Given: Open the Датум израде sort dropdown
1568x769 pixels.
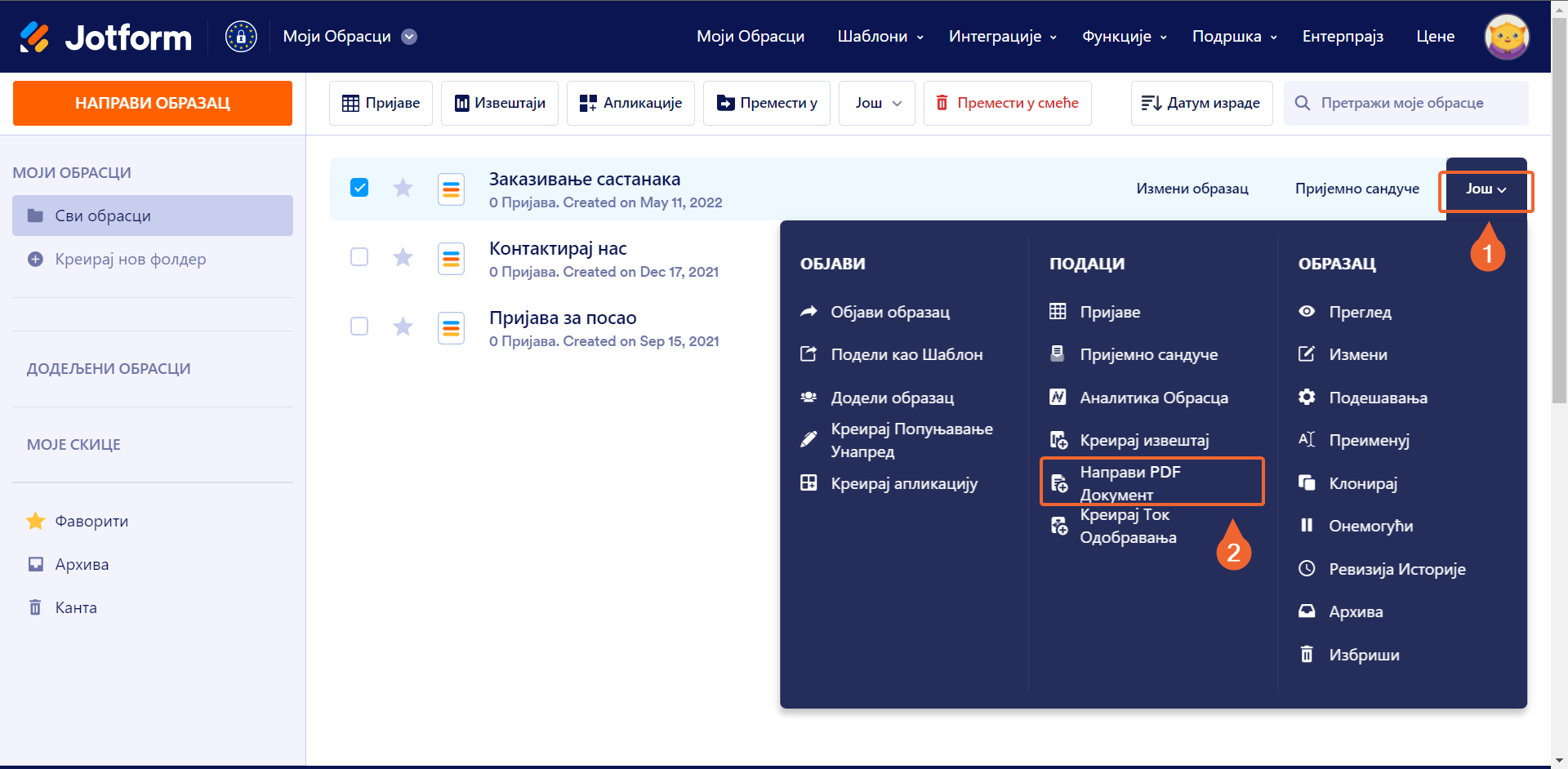Looking at the screenshot, I should (x=1201, y=103).
